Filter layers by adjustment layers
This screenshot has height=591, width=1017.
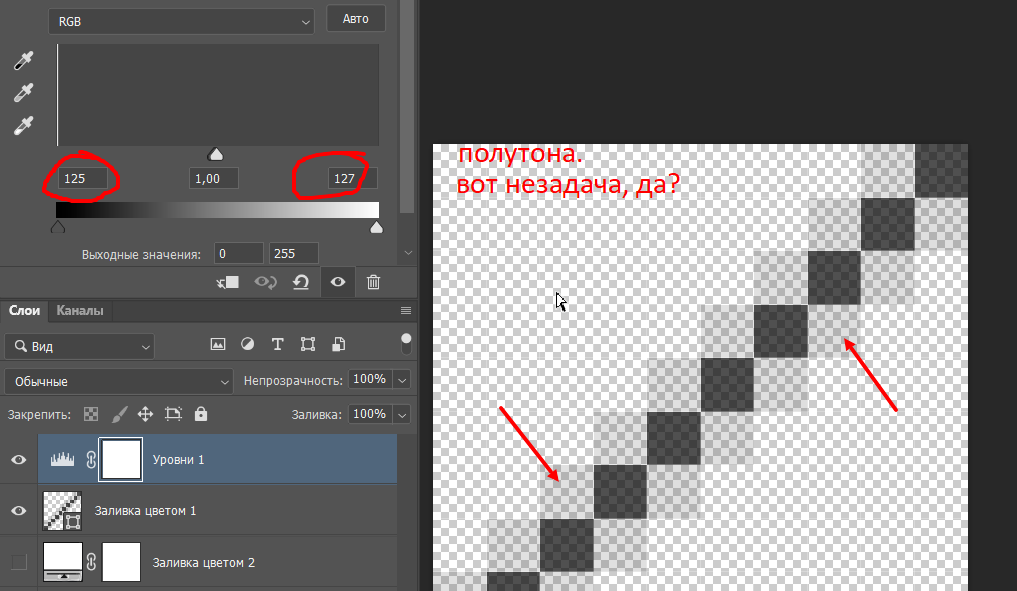coord(248,344)
